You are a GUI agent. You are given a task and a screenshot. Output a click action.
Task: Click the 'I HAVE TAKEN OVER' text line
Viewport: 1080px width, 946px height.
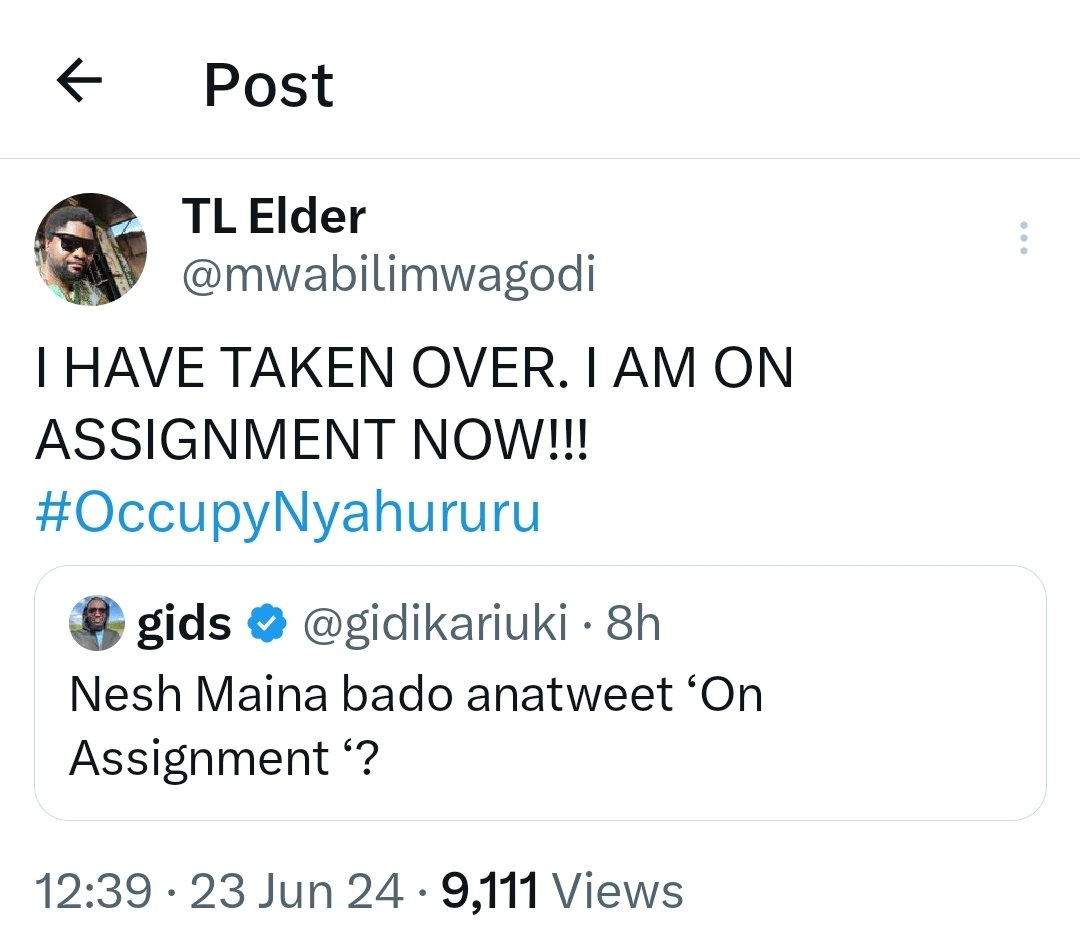tap(414, 370)
